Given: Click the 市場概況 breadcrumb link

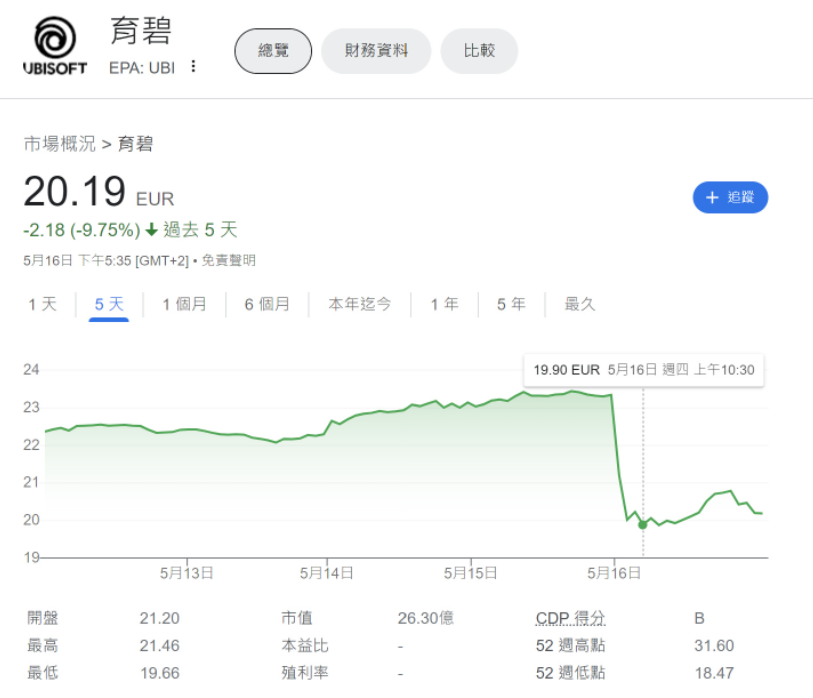Looking at the screenshot, I should (59, 144).
